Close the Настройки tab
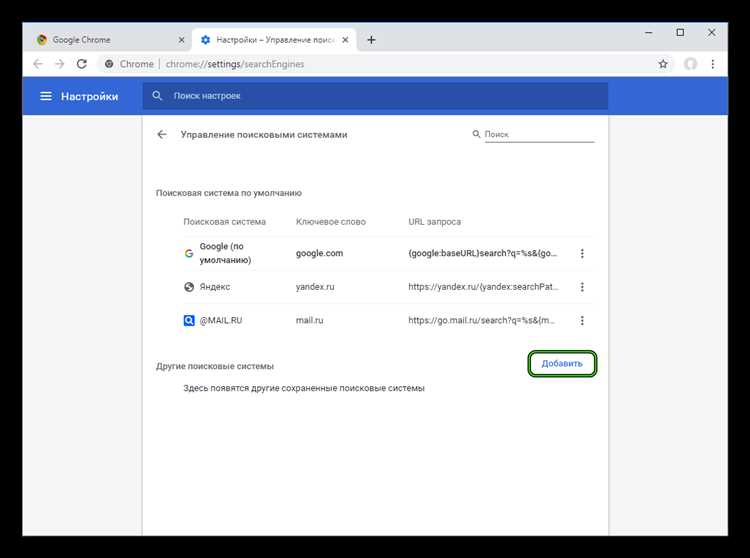 pos(345,40)
